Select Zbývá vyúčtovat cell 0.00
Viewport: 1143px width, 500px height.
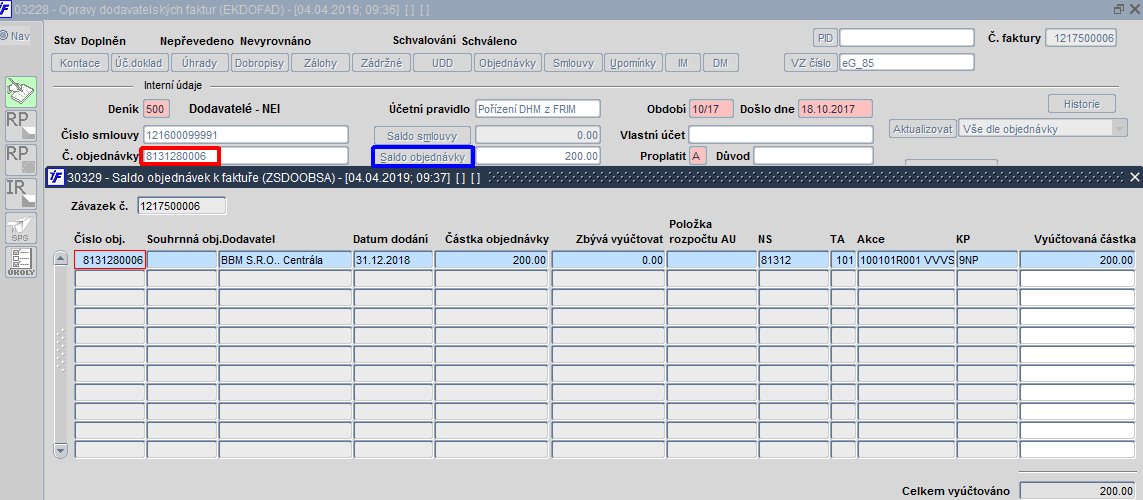tap(608, 259)
